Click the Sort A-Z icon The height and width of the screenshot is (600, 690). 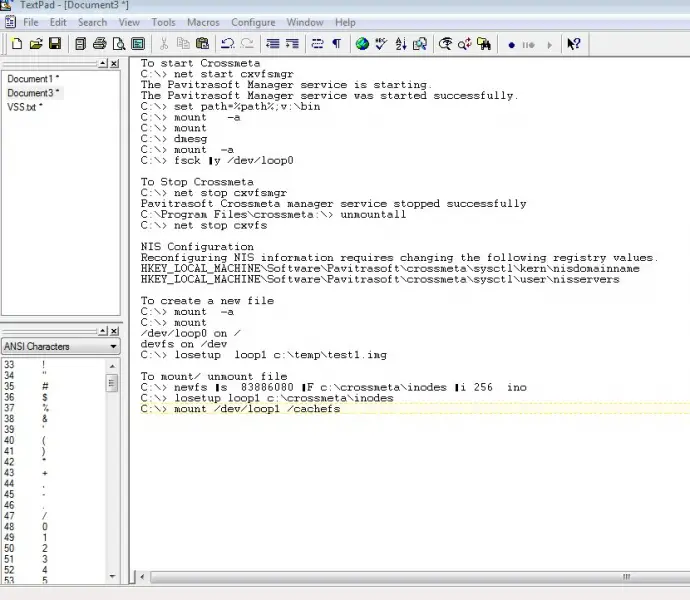400,44
